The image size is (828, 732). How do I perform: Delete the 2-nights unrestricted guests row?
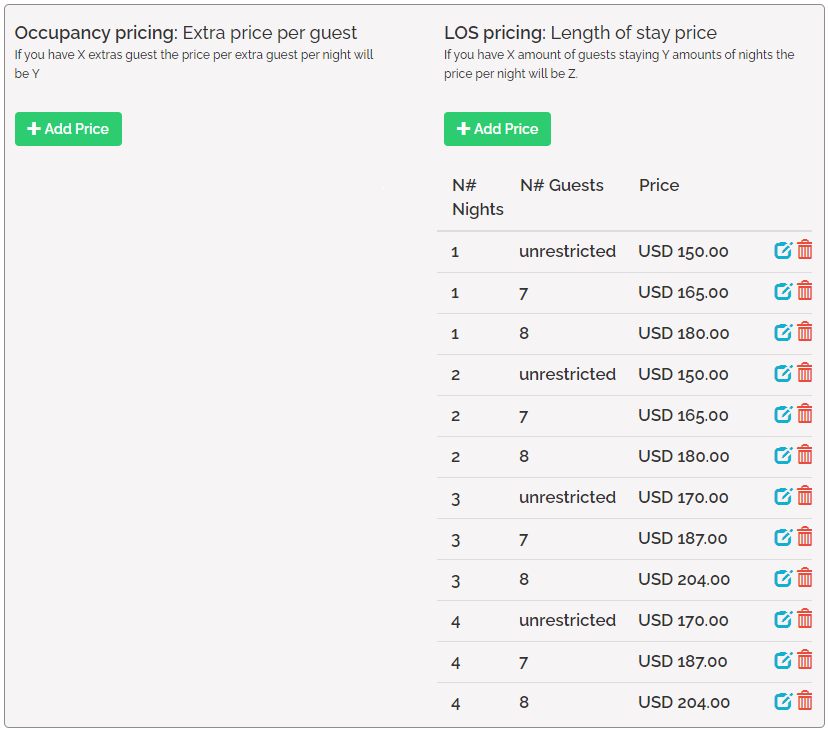click(805, 373)
